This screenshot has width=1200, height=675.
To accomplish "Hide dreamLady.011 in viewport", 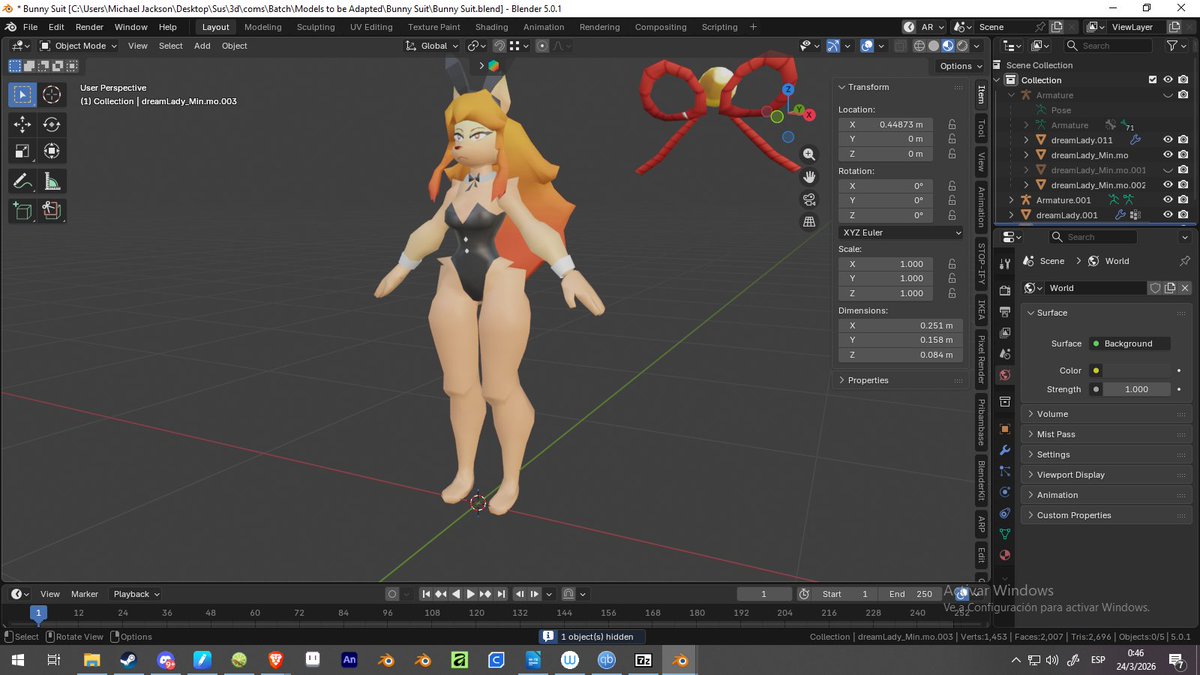I will (x=1168, y=140).
